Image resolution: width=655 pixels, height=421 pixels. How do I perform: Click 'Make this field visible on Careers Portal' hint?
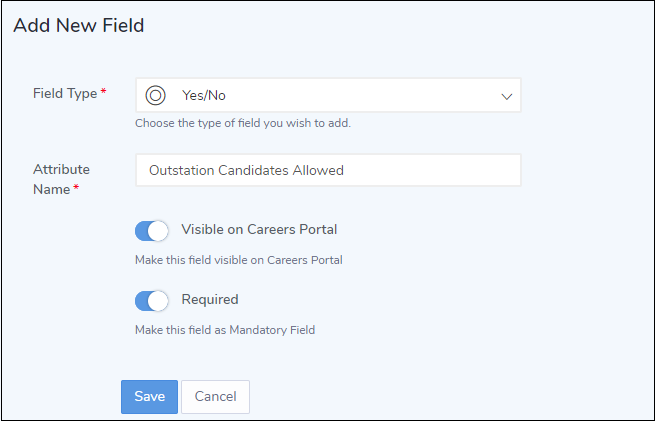point(238,260)
